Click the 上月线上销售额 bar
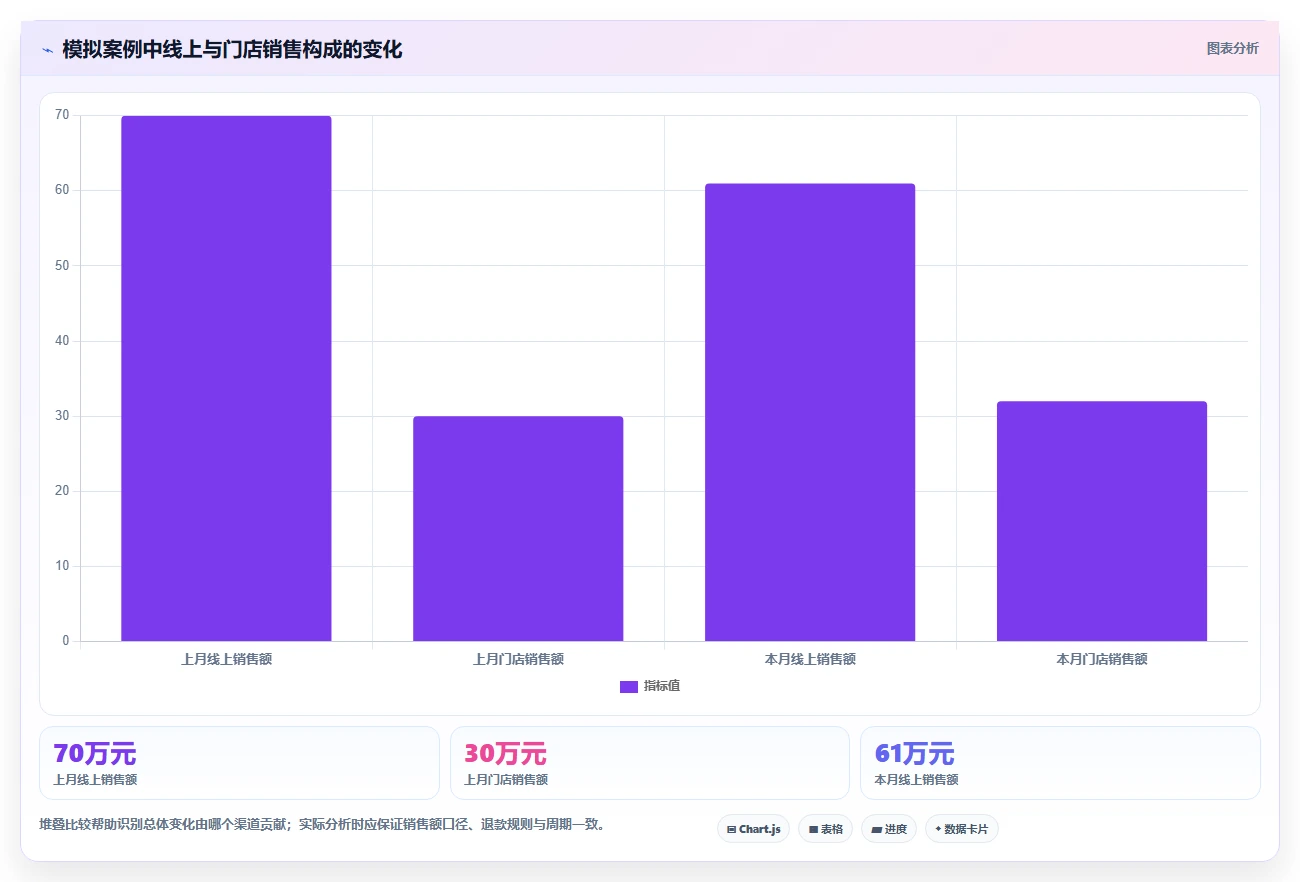Screen dimensions: 1300x882 click(x=226, y=378)
